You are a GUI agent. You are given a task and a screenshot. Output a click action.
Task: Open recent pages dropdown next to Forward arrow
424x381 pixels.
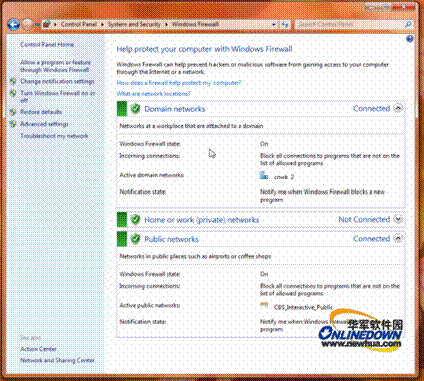coord(37,25)
